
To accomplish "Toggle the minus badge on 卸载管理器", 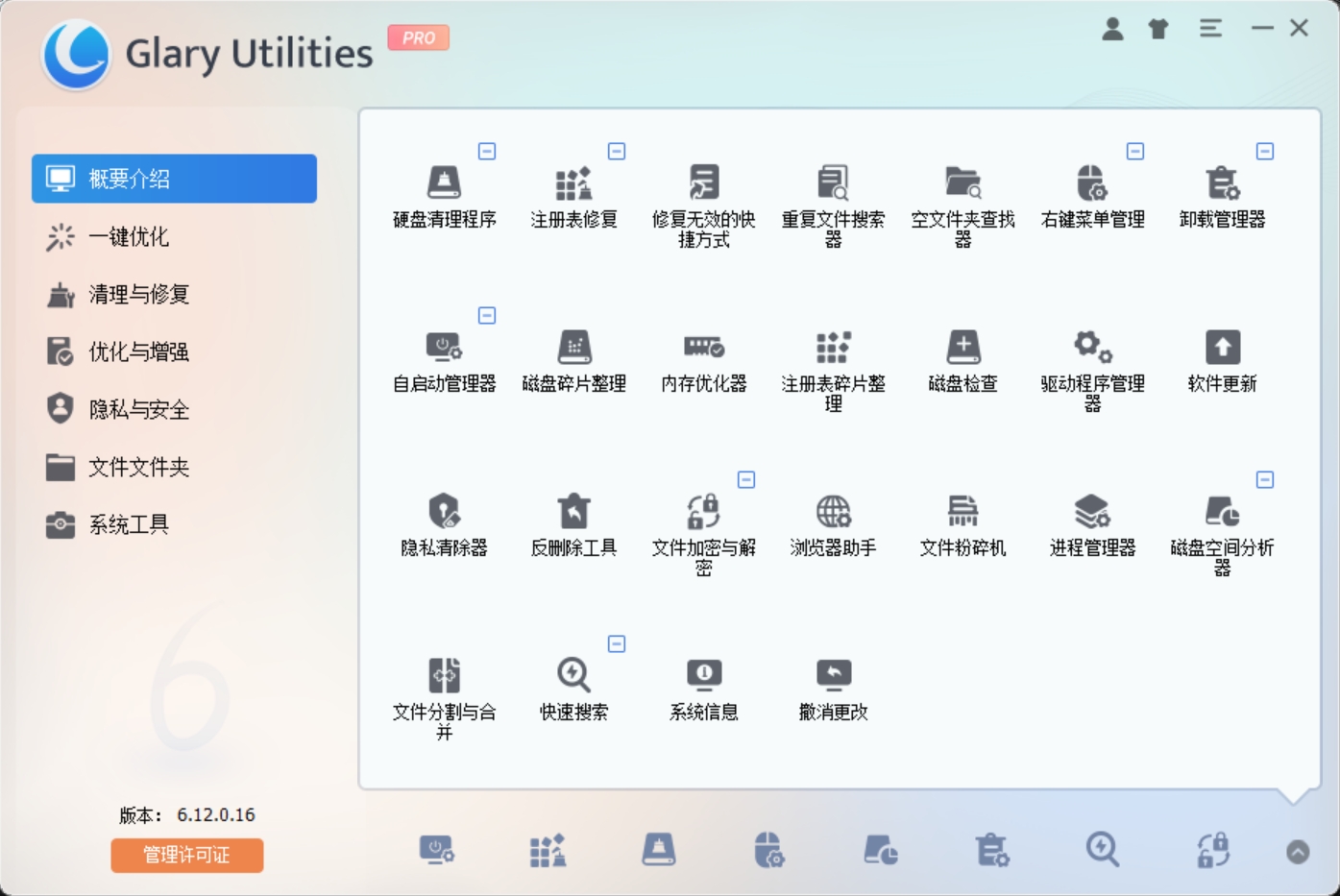I will click(x=1265, y=151).
